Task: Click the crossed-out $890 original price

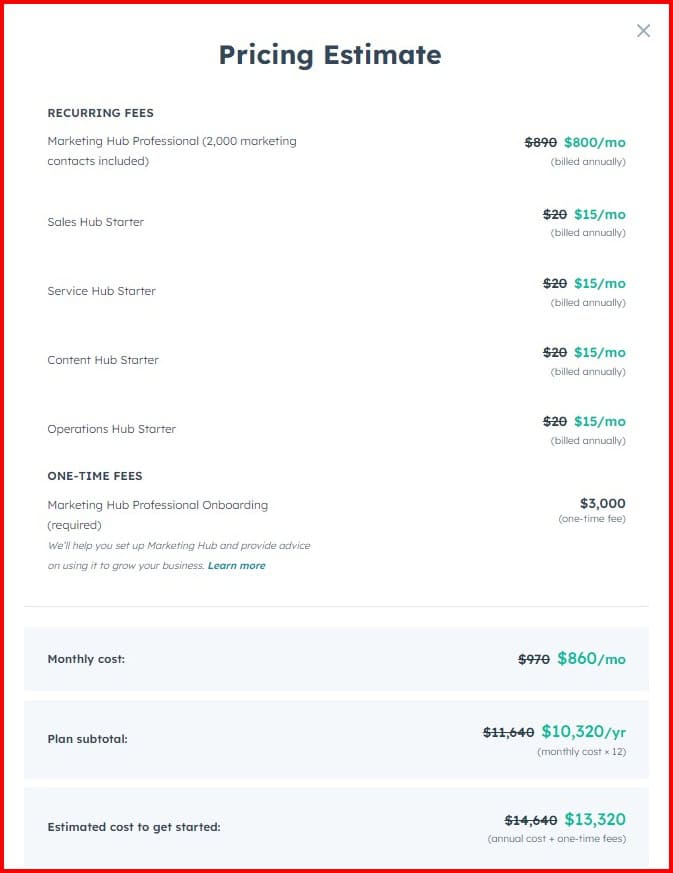Action: point(541,143)
